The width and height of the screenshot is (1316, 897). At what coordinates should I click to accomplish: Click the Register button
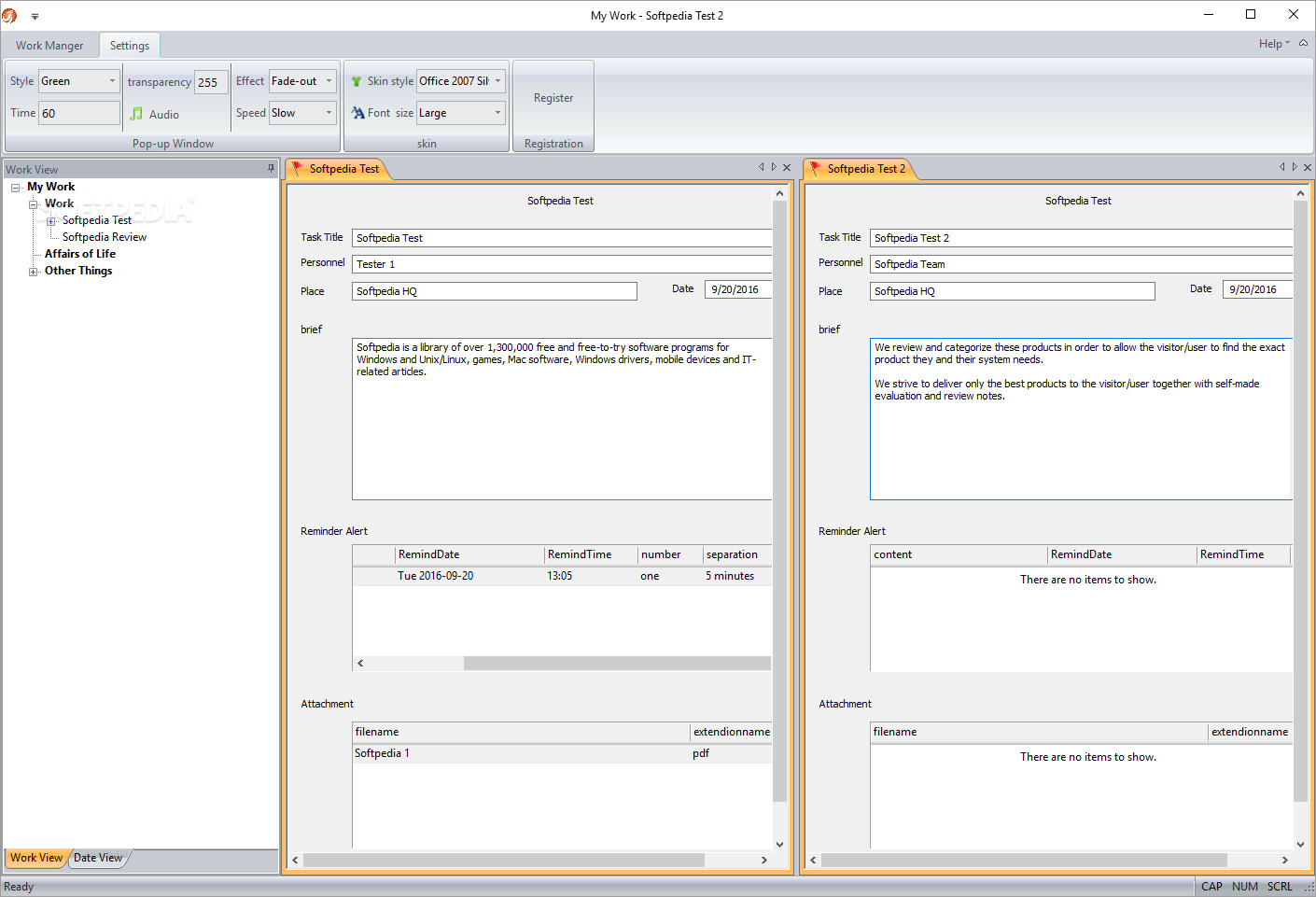[553, 98]
